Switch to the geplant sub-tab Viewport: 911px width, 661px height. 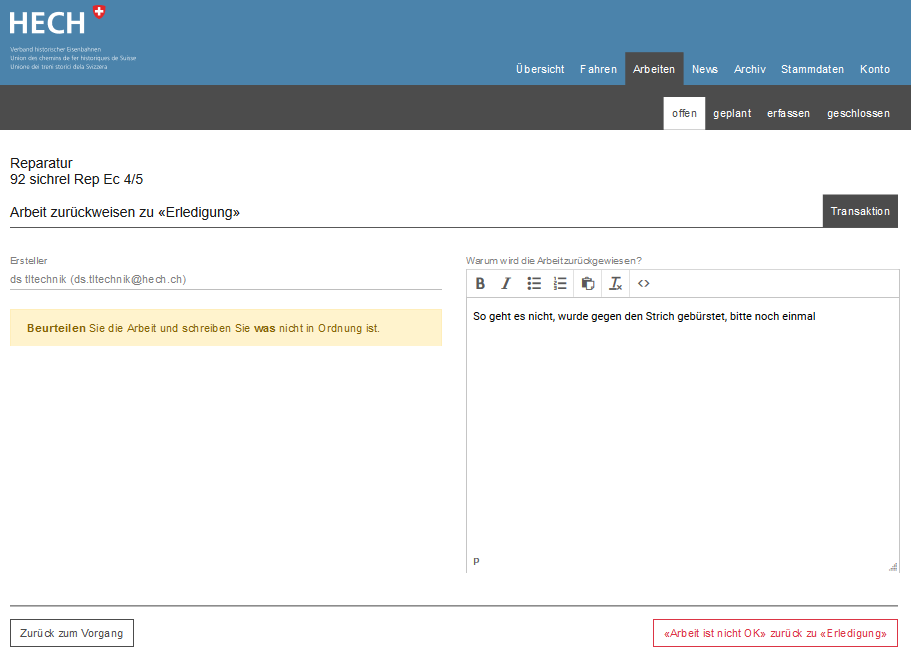732,114
